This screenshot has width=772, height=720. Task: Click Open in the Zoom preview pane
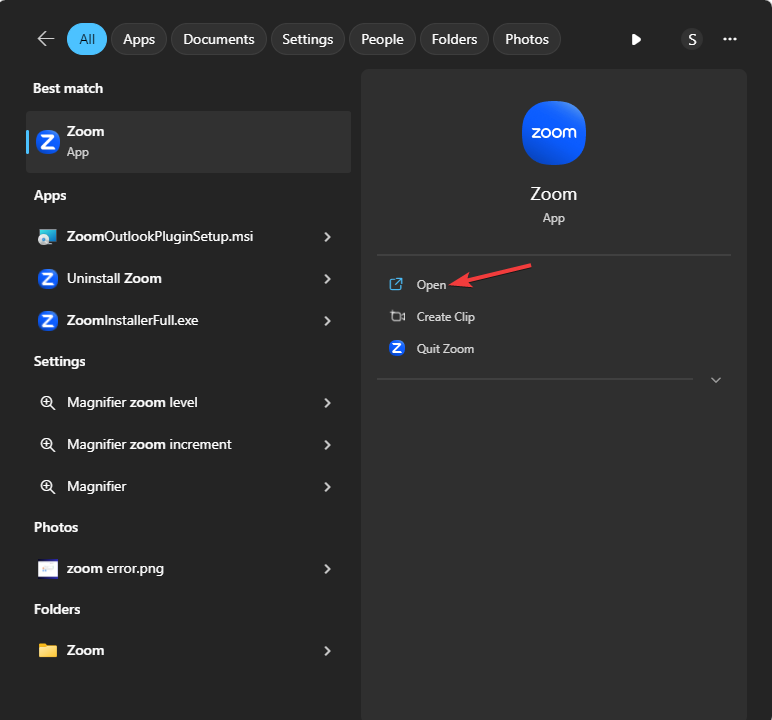click(x=431, y=285)
